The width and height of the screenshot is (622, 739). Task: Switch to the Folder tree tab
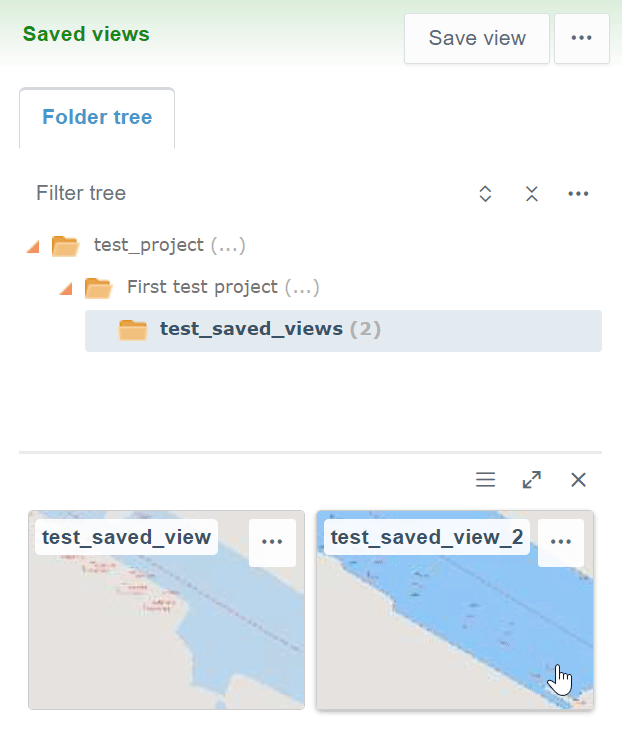click(97, 118)
